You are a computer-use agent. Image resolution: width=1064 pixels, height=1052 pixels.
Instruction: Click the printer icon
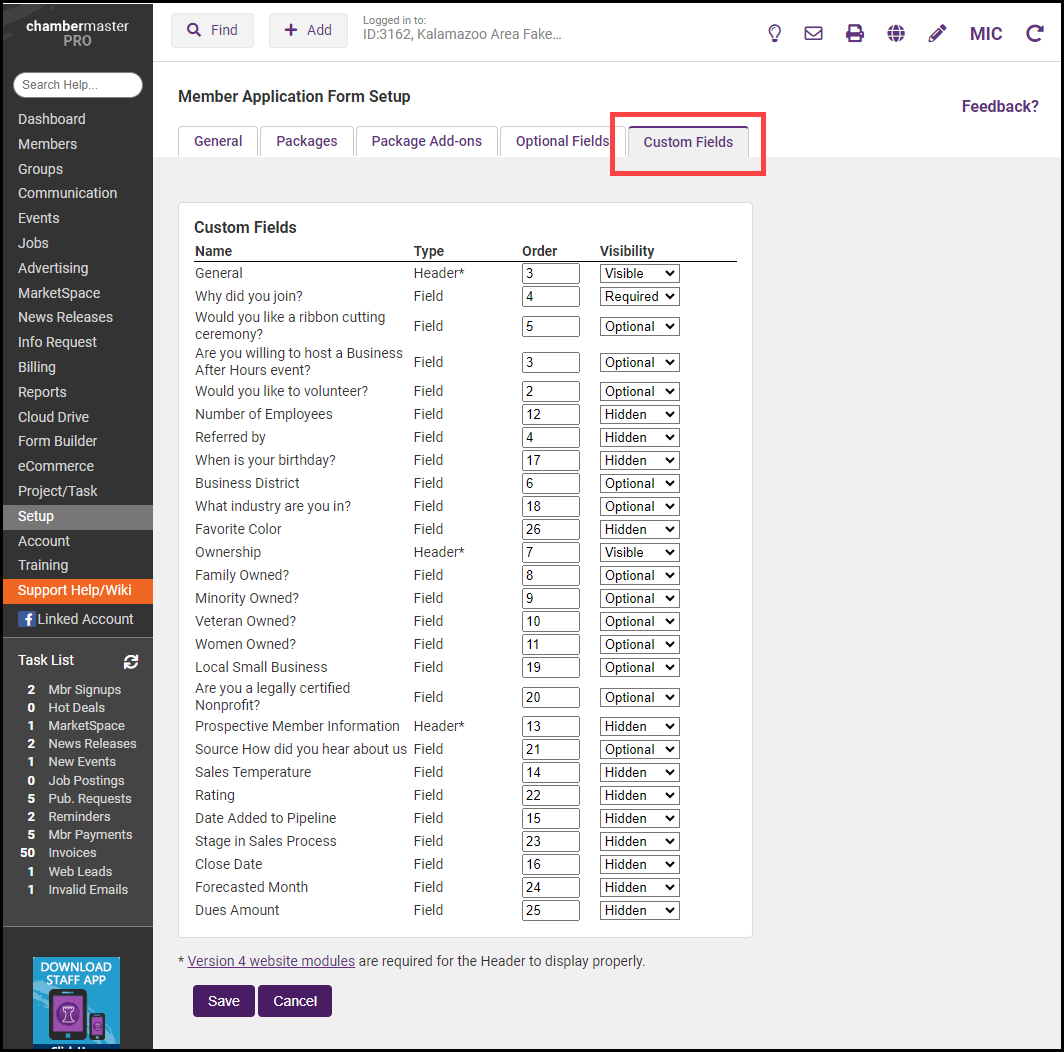click(x=854, y=33)
